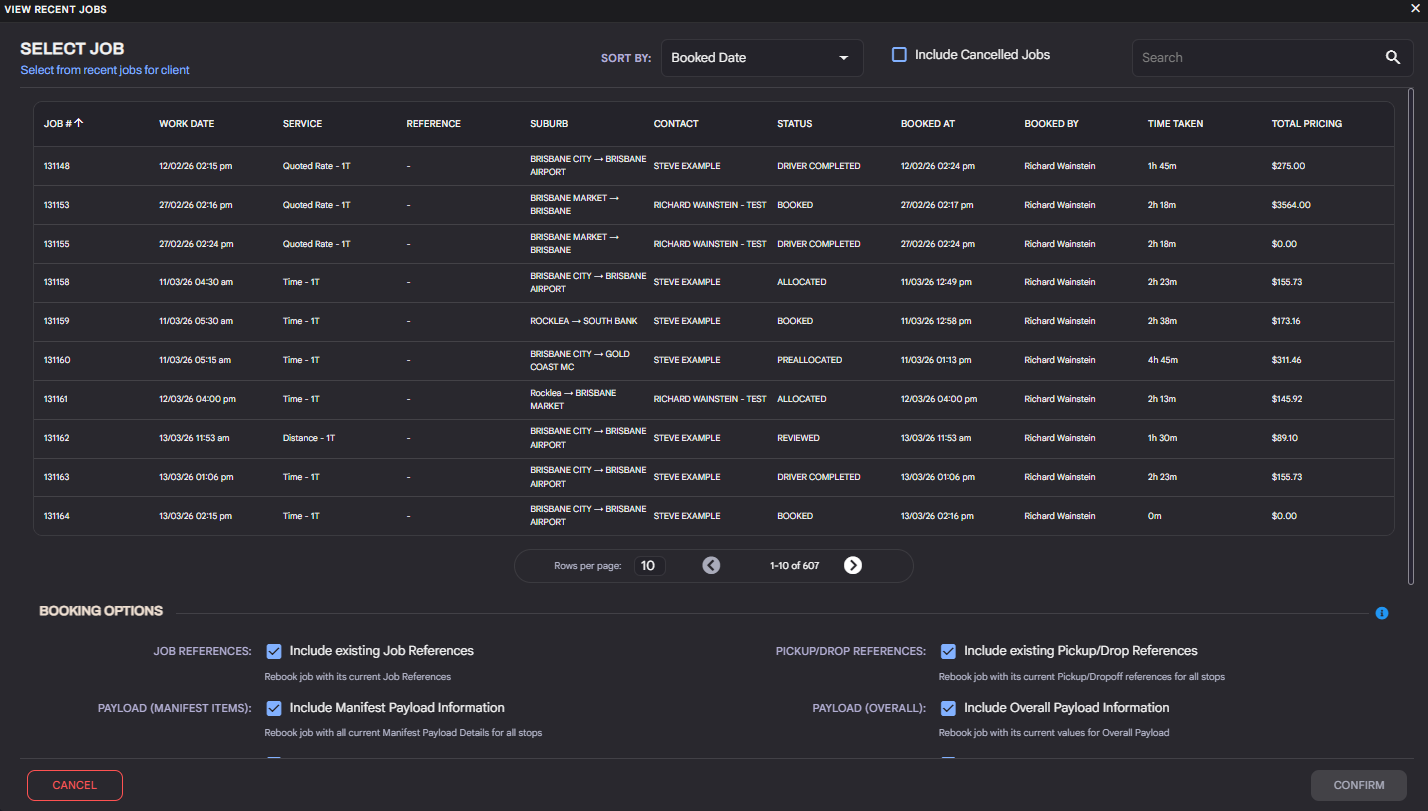Click the dialog's vertical scrollbar
The image size is (1428, 811).
pyautogui.click(x=1411, y=336)
